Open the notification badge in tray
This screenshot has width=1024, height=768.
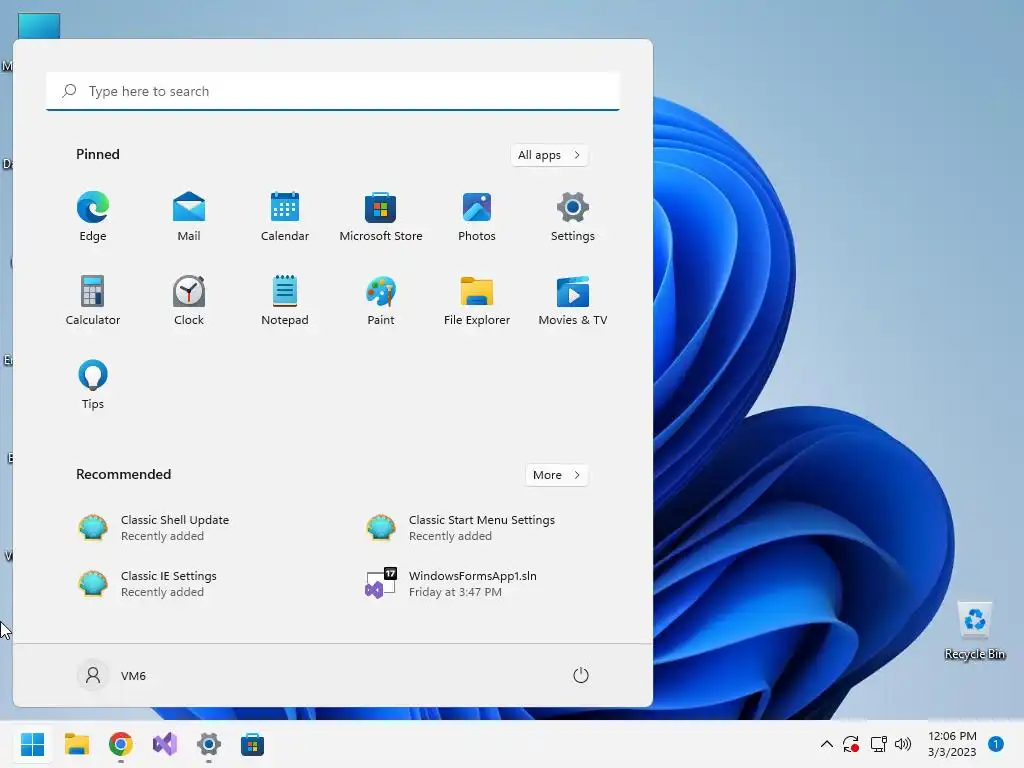pyautogui.click(x=996, y=744)
